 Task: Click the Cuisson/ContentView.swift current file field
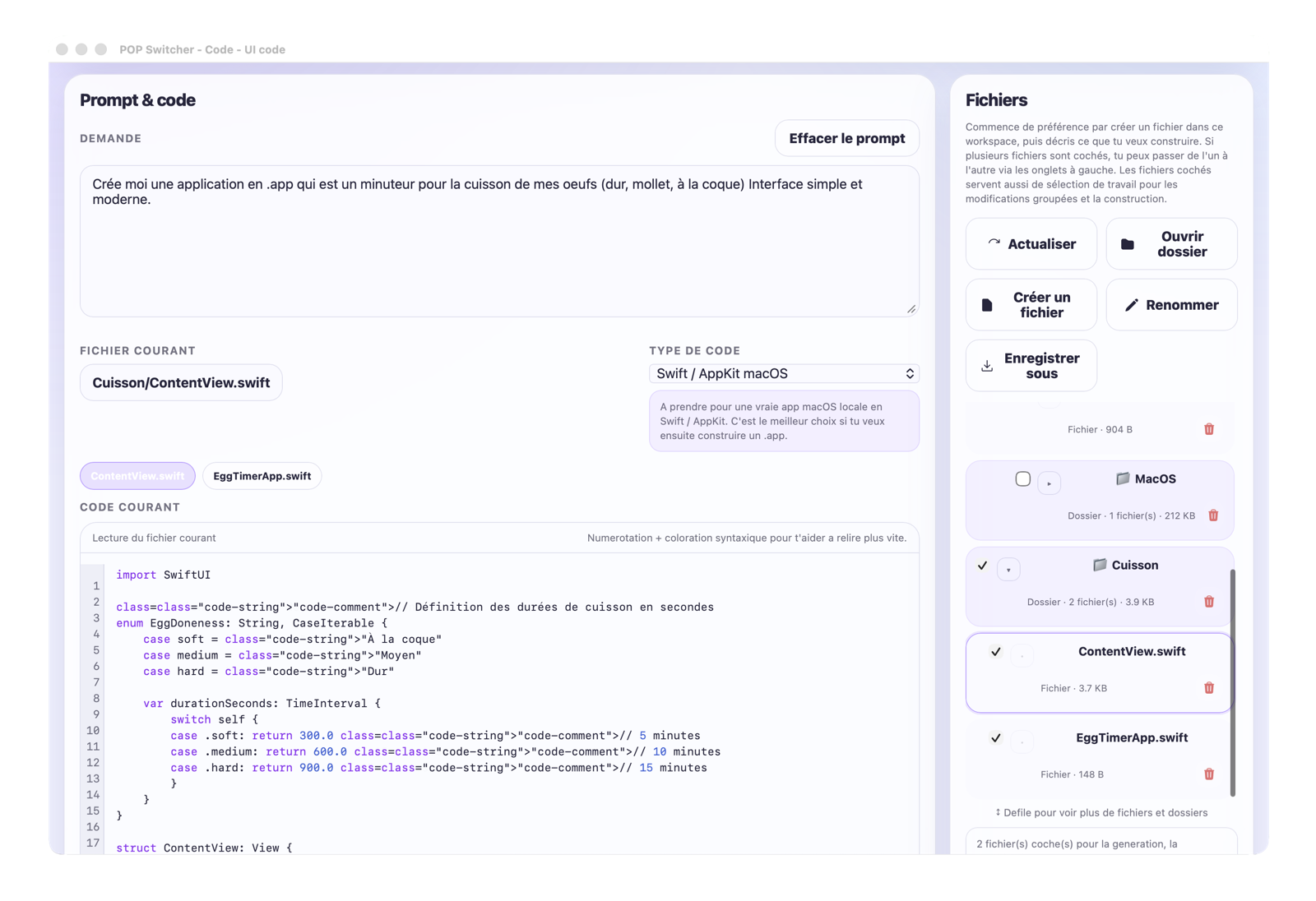click(181, 382)
